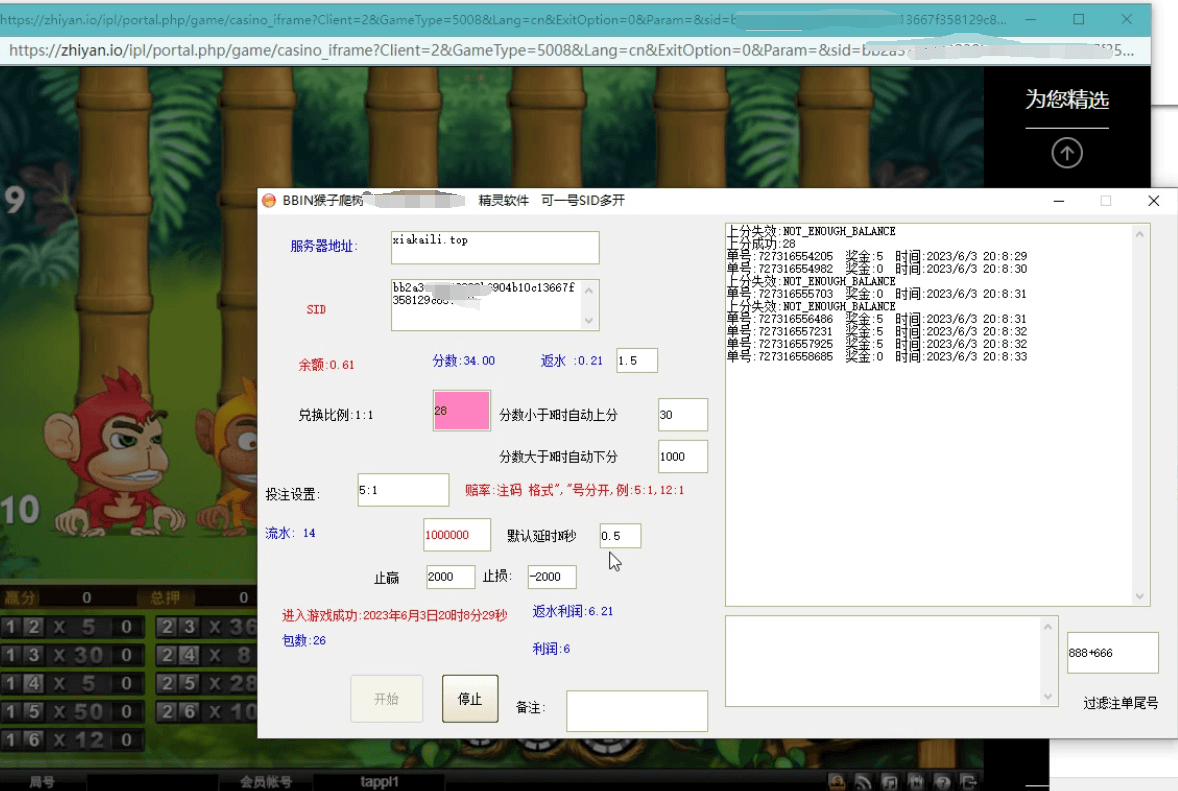Click the 流水: 14 label

click(x=290, y=533)
